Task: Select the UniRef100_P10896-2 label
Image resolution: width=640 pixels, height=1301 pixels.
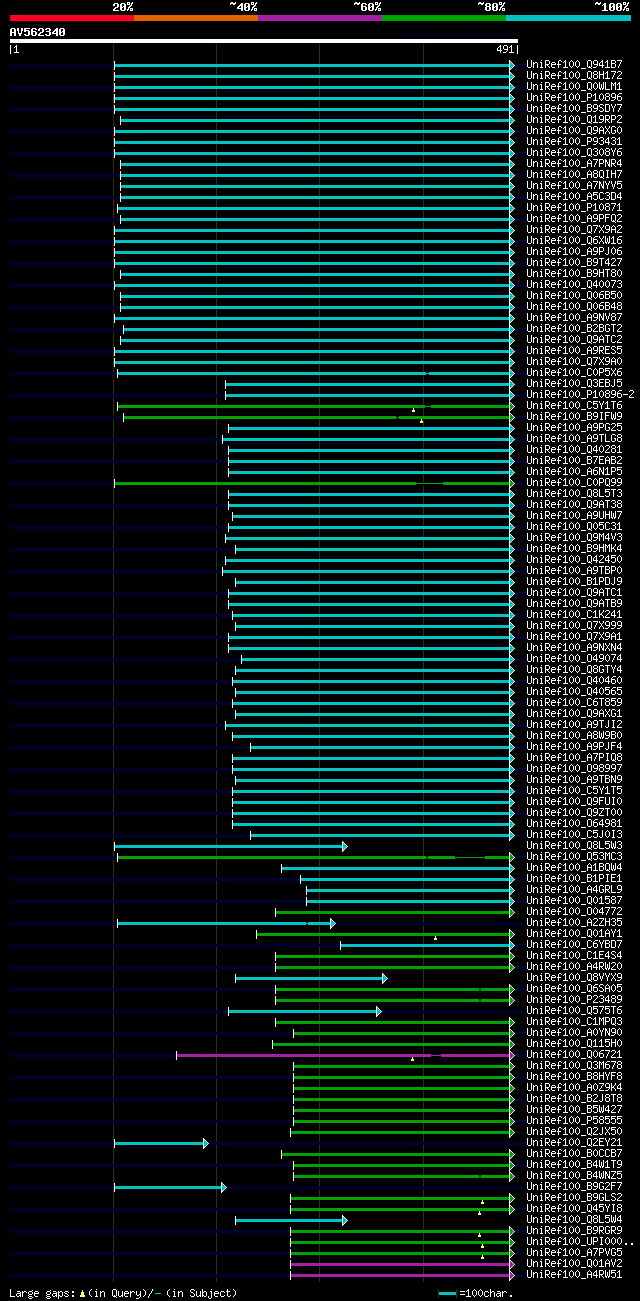Action: point(580,394)
